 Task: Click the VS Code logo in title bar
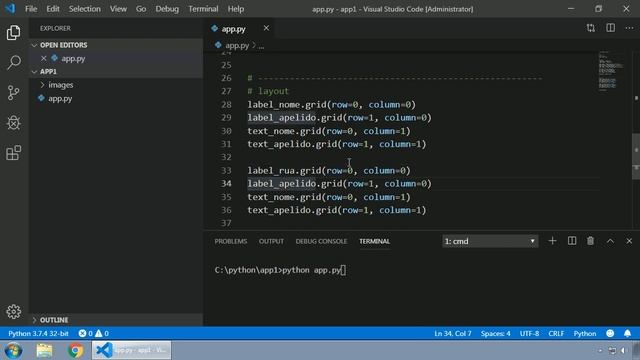tap(10, 9)
